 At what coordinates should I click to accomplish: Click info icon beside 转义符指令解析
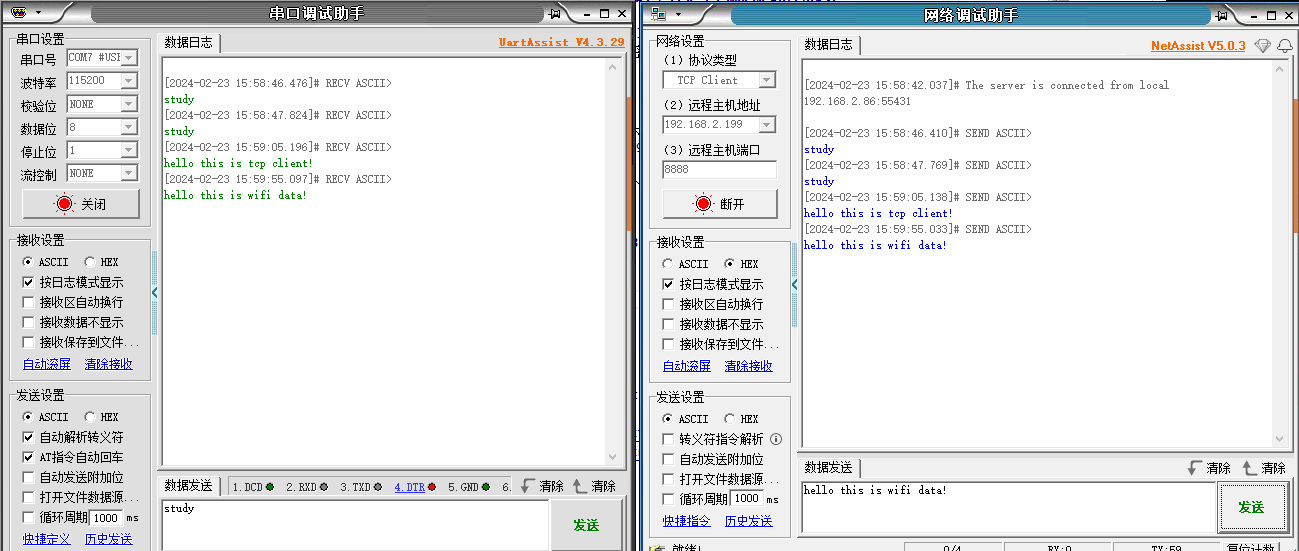tap(776, 439)
